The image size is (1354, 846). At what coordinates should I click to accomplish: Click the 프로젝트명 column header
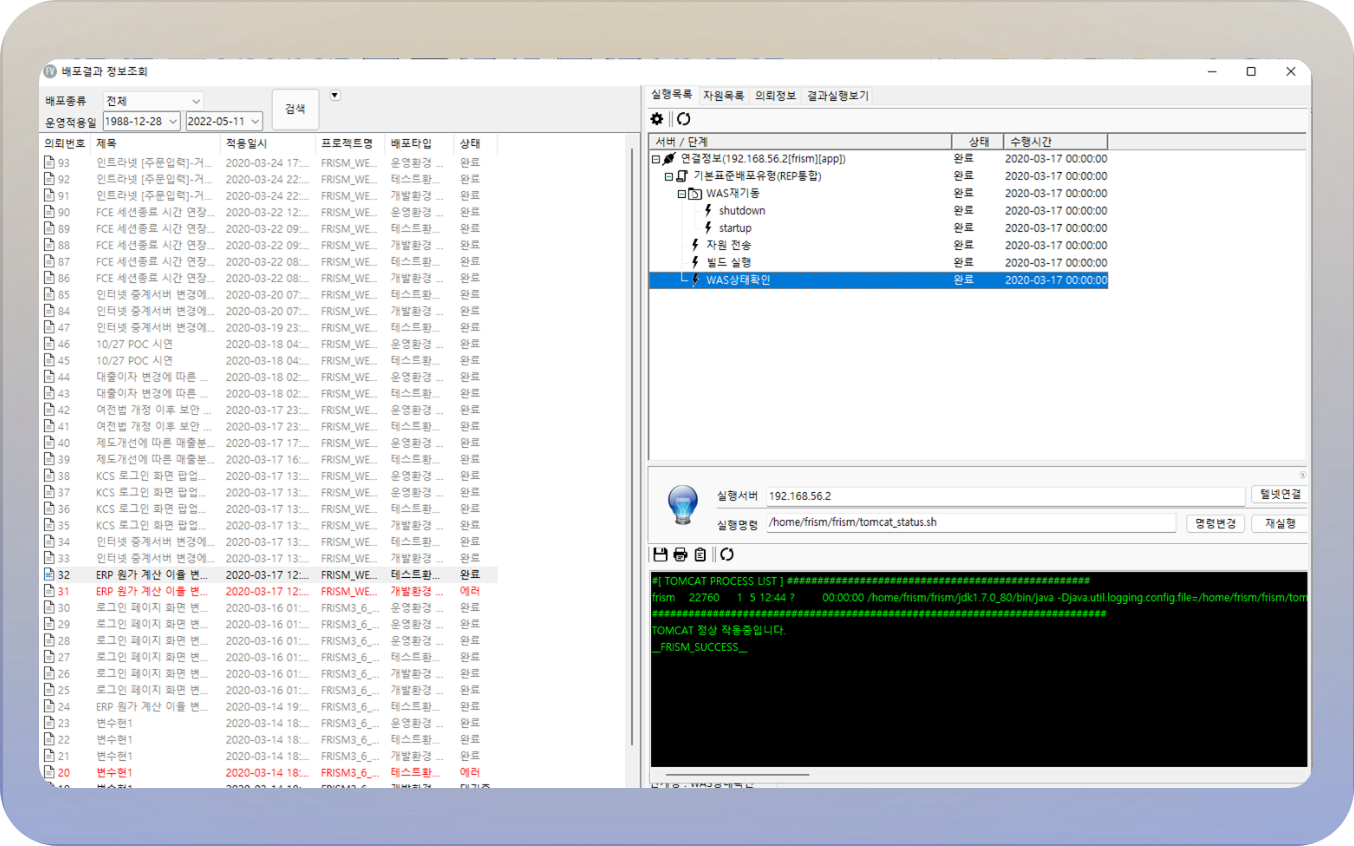pyautogui.click(x=350, y=143)
